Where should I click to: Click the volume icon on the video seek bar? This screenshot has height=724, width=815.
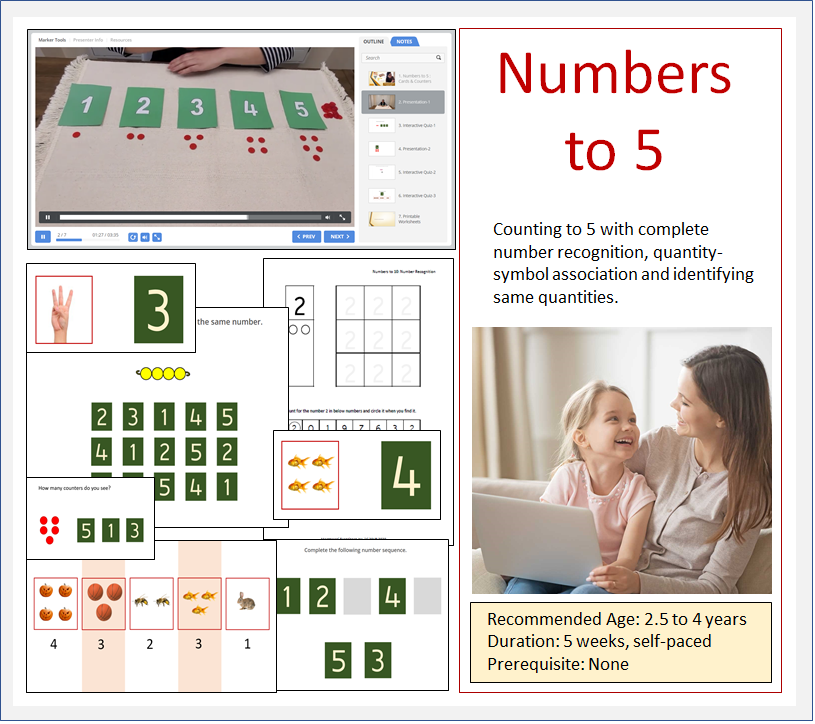(328, 216)
